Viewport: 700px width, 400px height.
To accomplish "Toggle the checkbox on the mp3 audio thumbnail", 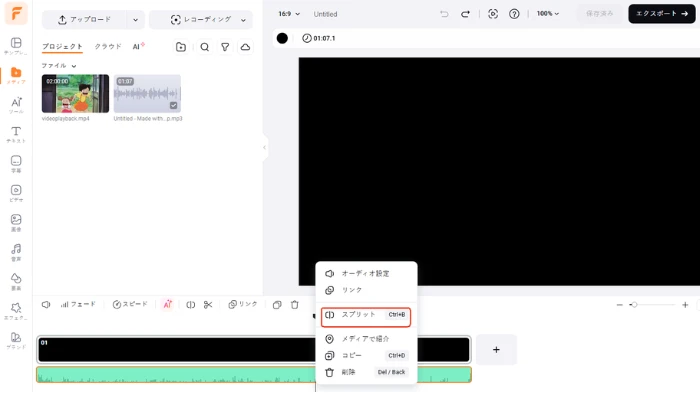I will [173, 105].
